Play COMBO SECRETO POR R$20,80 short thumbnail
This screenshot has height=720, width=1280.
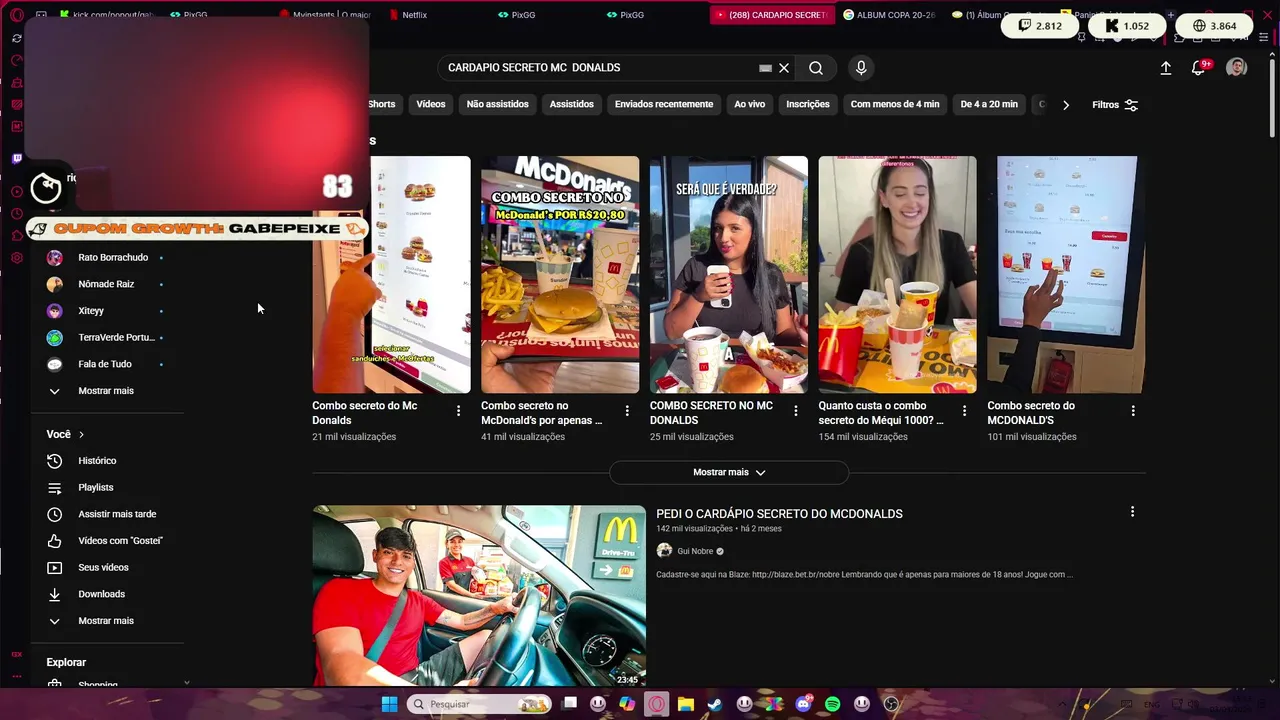click(x=560, y=275)
